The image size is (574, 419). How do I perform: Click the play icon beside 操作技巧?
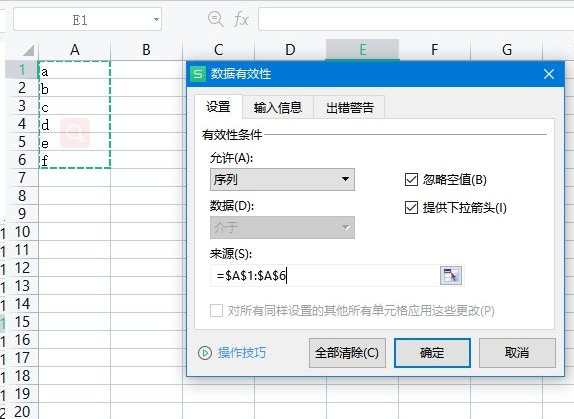click(205, 353)
